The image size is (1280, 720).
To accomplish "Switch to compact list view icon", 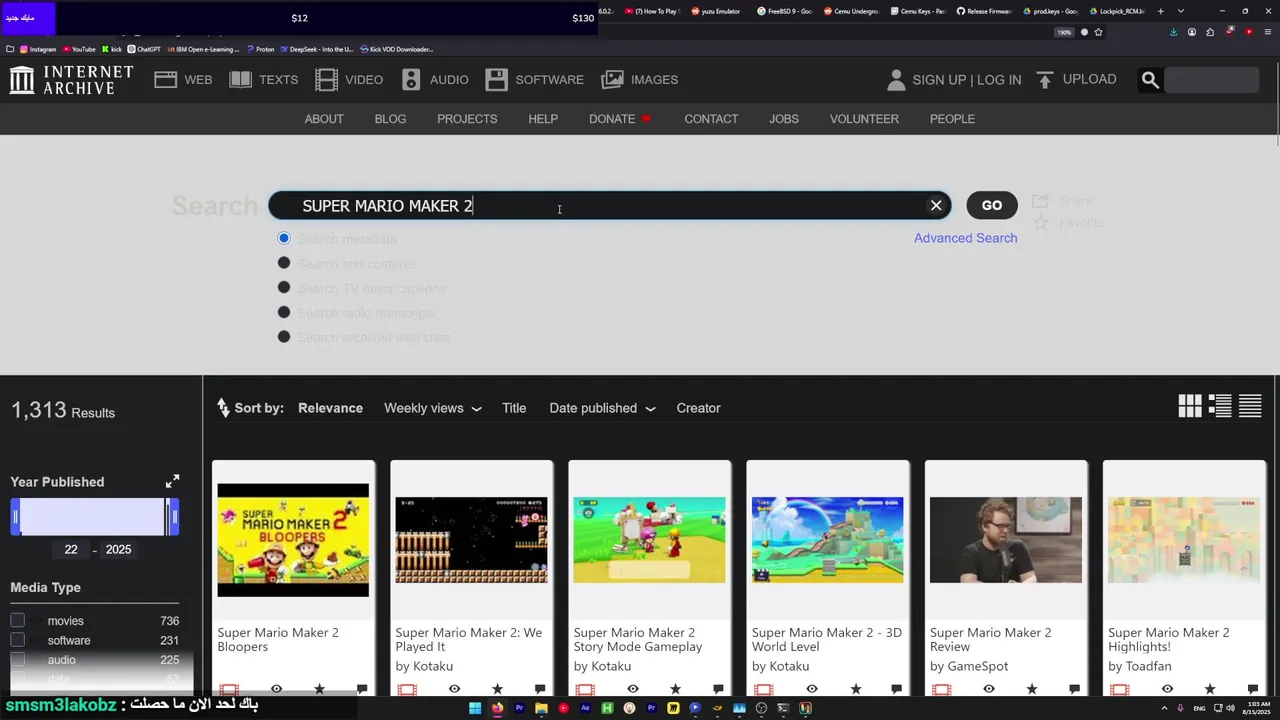I will (1250, 405).
